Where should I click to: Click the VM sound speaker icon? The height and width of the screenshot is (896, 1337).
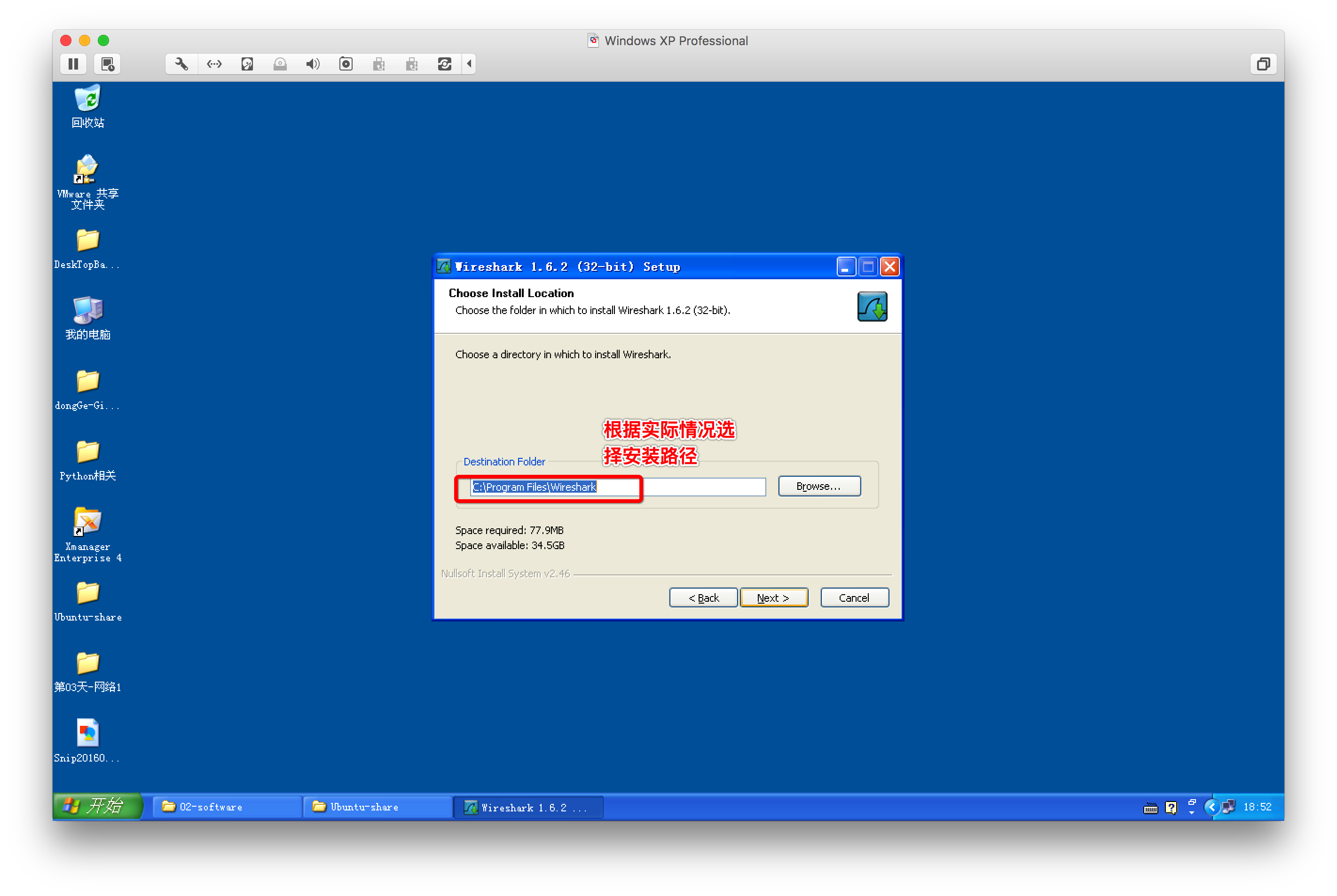coord(313,64)
